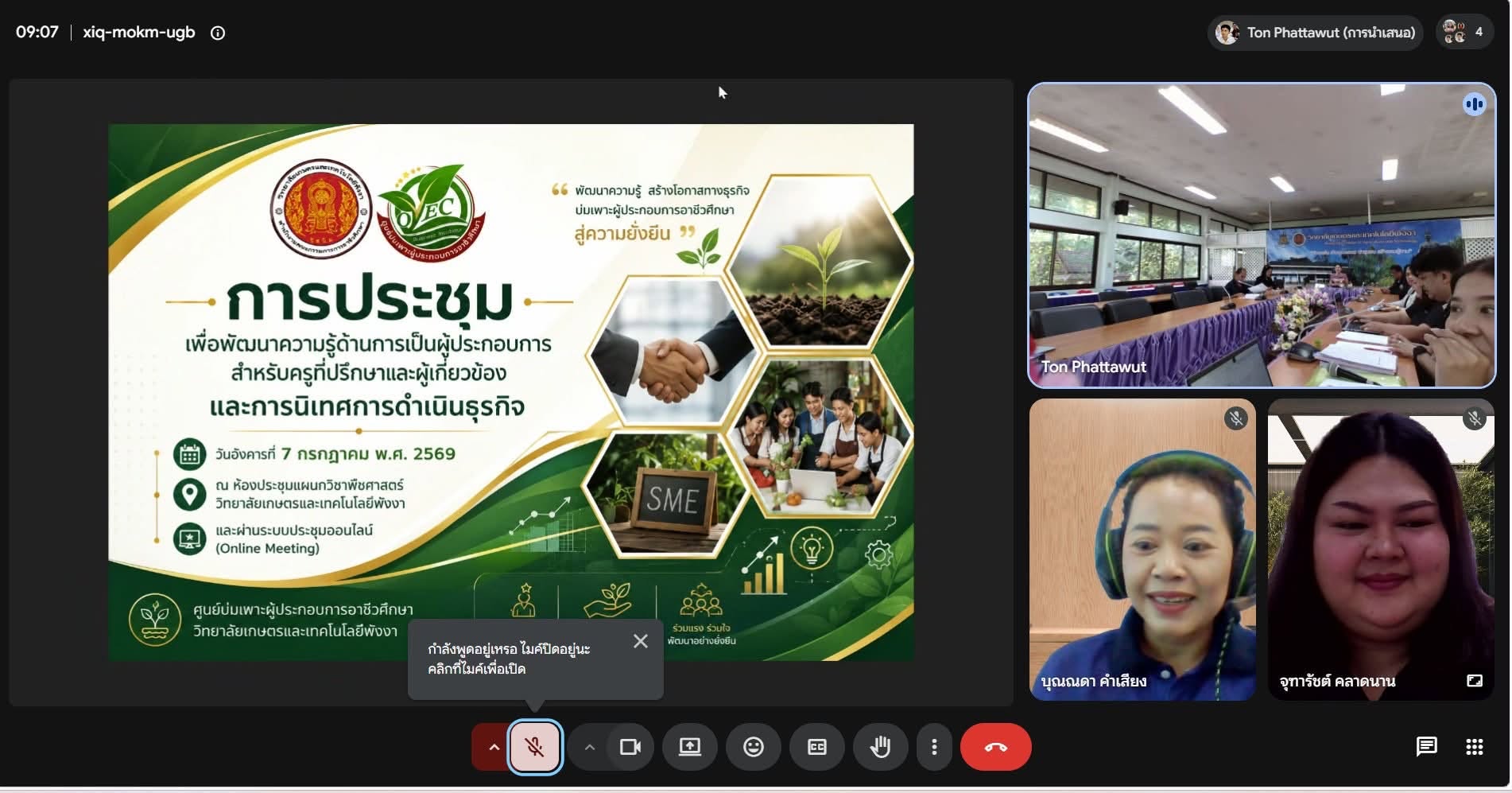This screenshot has width=1512, height=793.
Task: Select Ton Phattawut's video tile
Action: point(1262,235)
